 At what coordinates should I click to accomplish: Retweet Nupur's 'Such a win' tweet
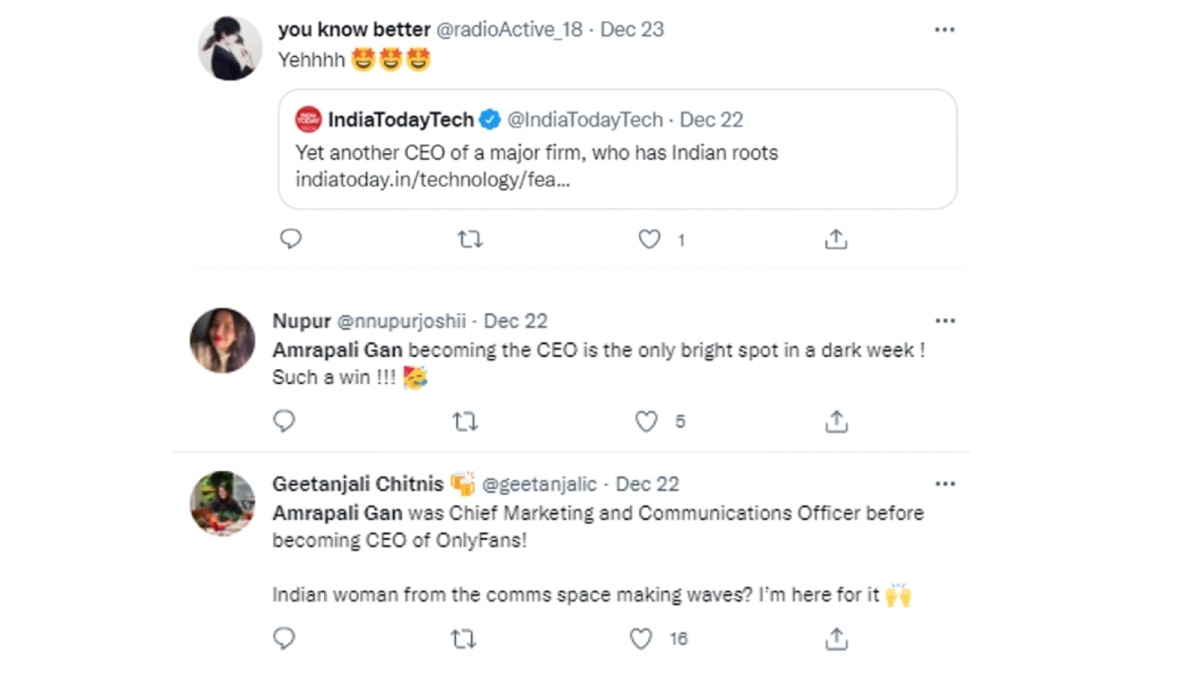[x=464, y=421]
